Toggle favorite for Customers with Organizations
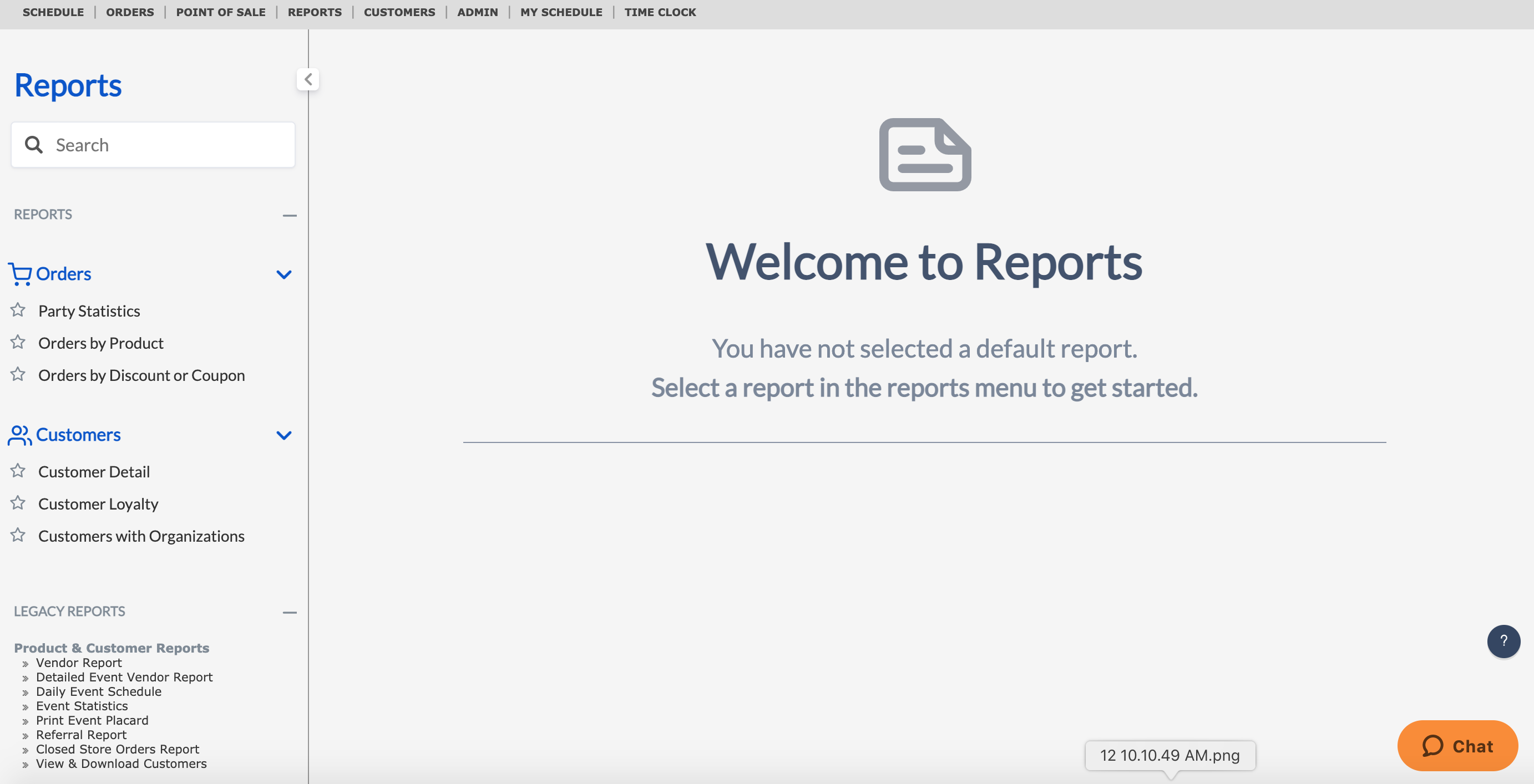1534x784 pixels. coord(18,535)
